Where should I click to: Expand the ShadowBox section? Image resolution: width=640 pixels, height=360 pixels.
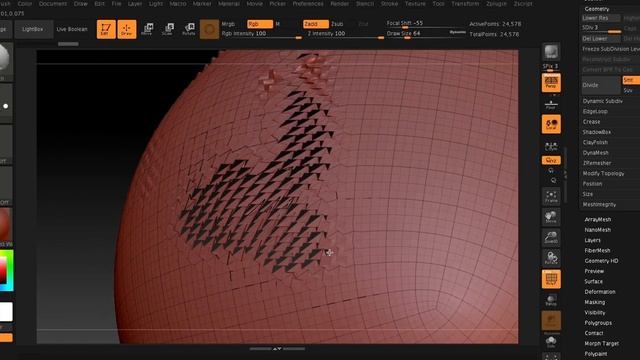pyautogui.click(x=597, y=132)
